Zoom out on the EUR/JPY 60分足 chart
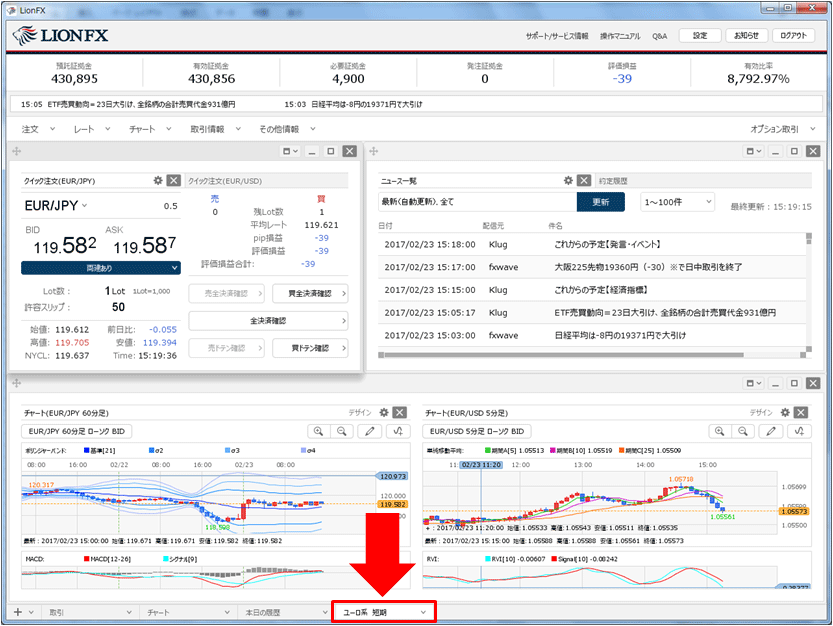Viewport: 833px width, 626px height. (x=342, y=431)
